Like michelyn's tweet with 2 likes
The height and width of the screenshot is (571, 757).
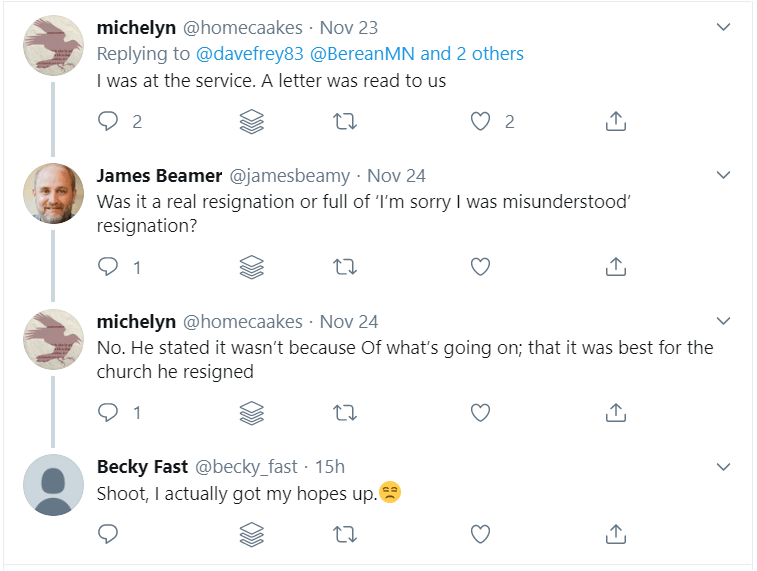tap(481, 121)
